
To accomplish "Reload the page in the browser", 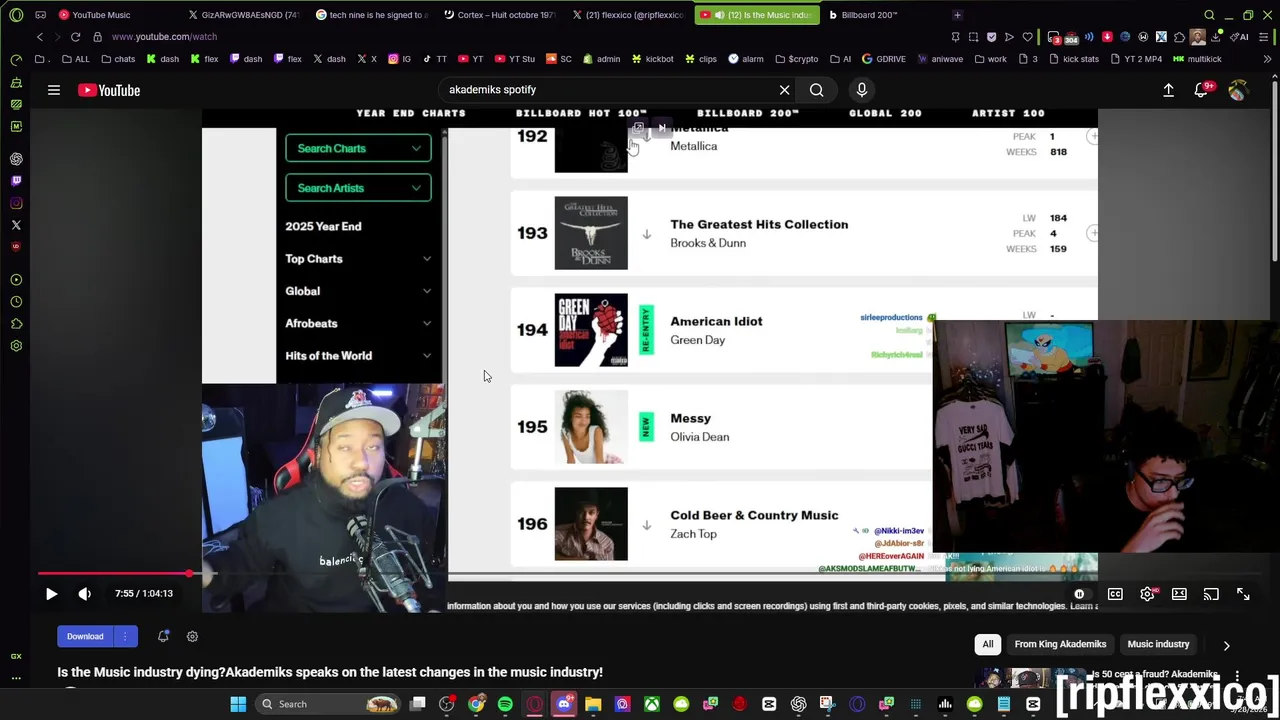I will 75,37.
